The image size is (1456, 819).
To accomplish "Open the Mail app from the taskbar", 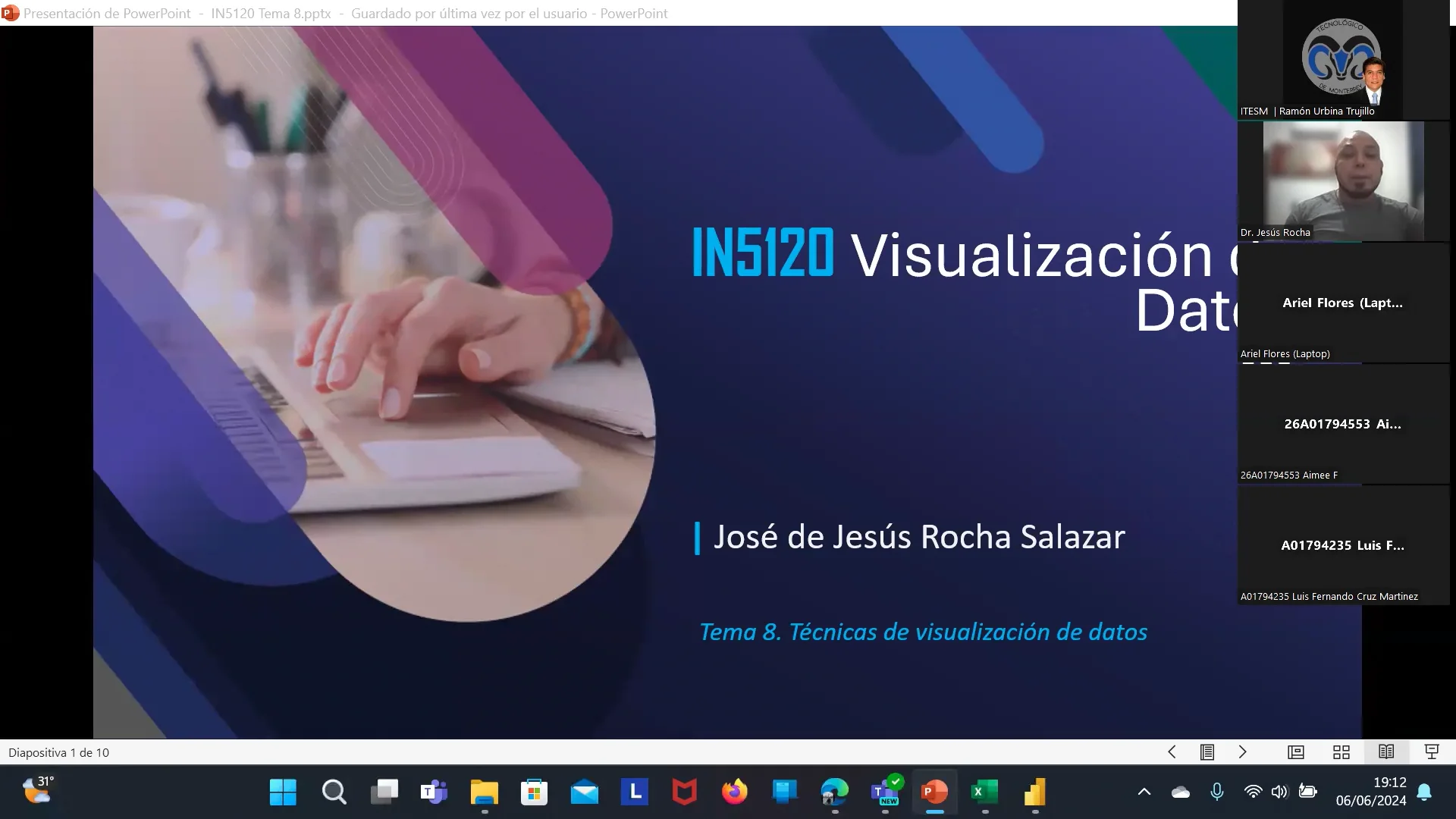I will [x=584, y=792].
